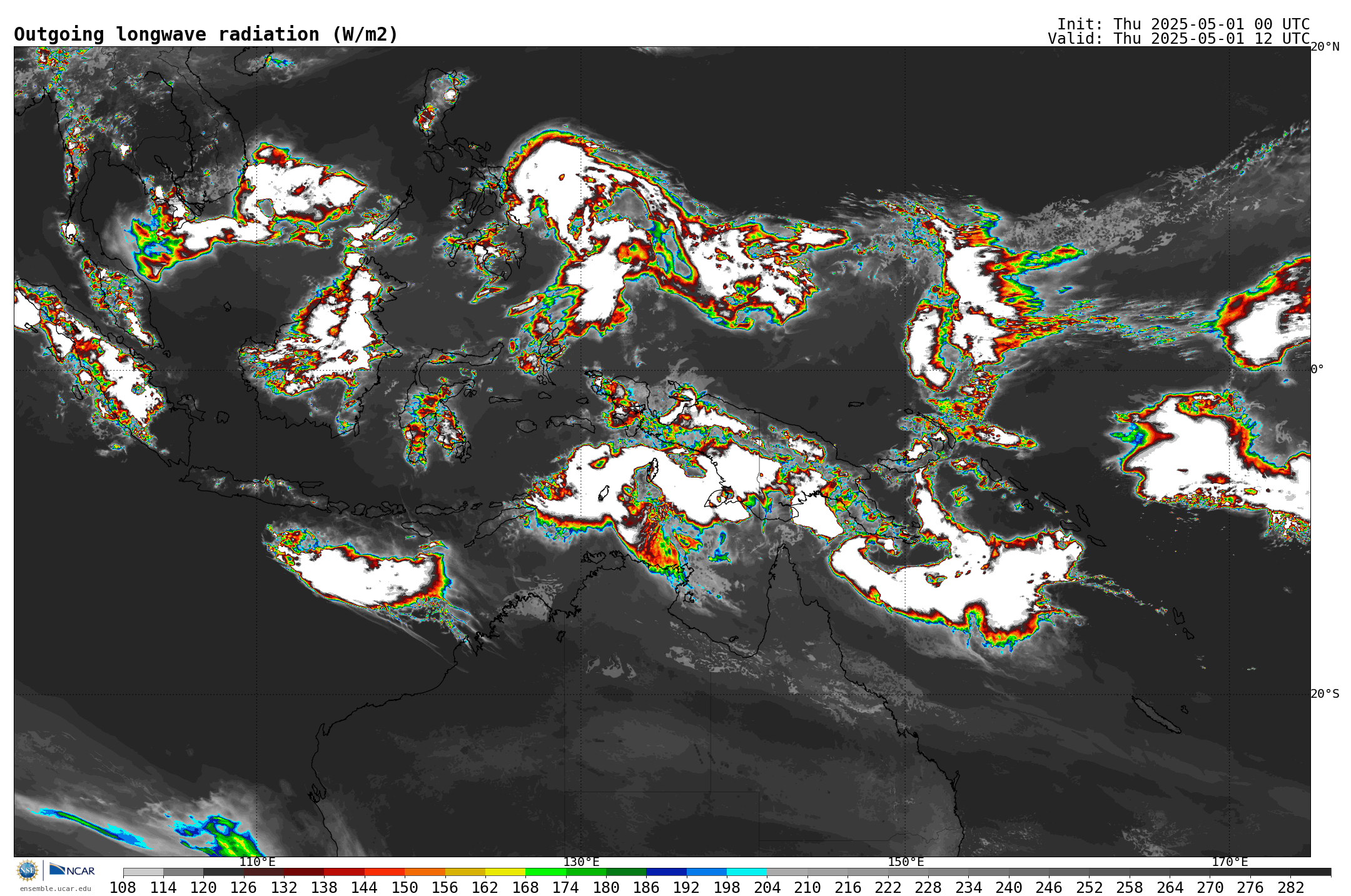Pick the dark maroon swatch between 126 and 132
Image resolution: width=1351 pixels, height=896 pixels.
pyautogui.click(x=264, y=872)
